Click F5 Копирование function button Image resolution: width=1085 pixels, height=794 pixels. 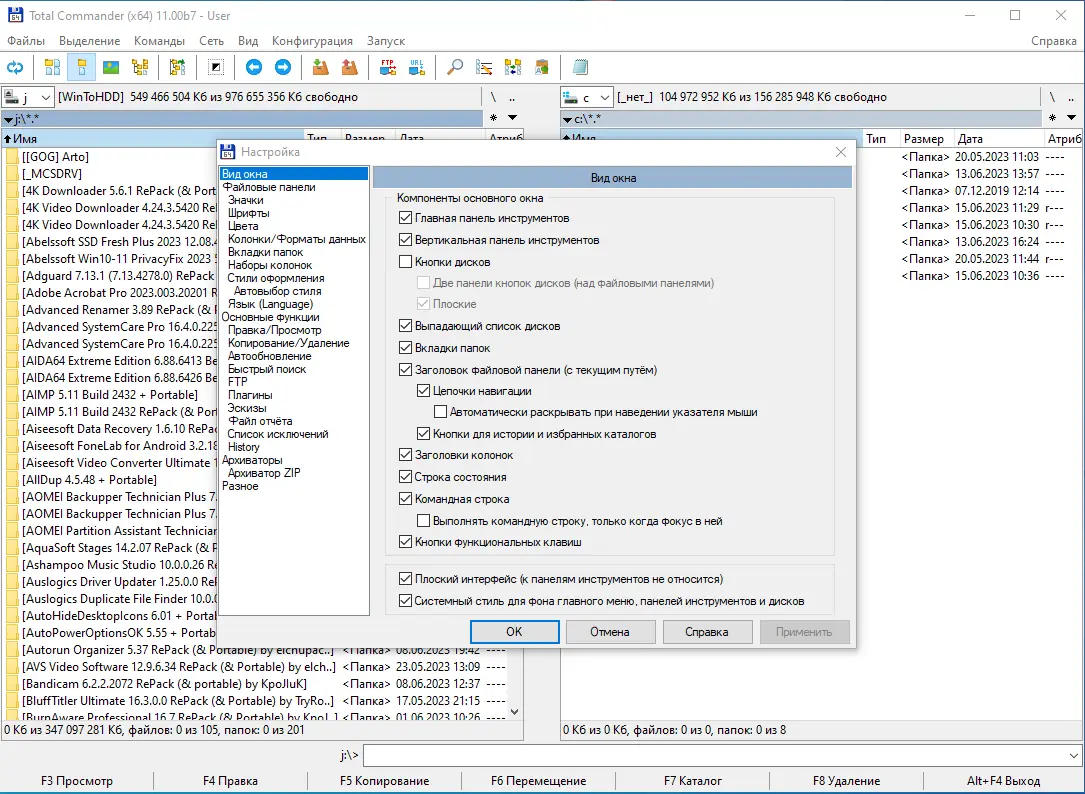[384, 781]
